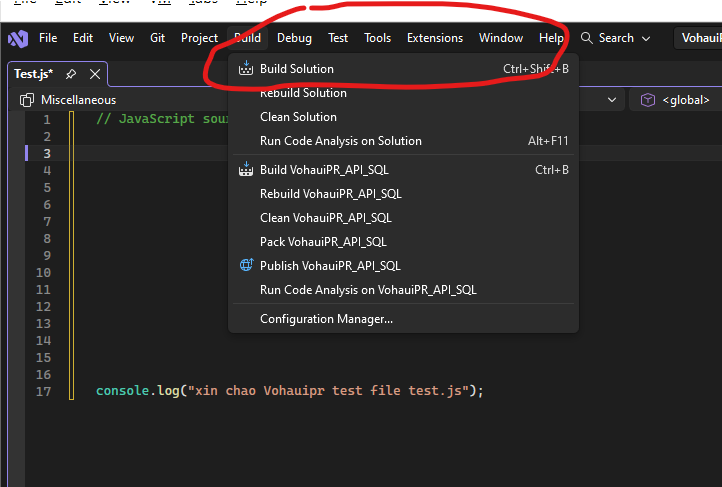This screenshot has height=487, width=722.
Task: Select Rebuild Solution from the Build menu
Action: [303, 93]
